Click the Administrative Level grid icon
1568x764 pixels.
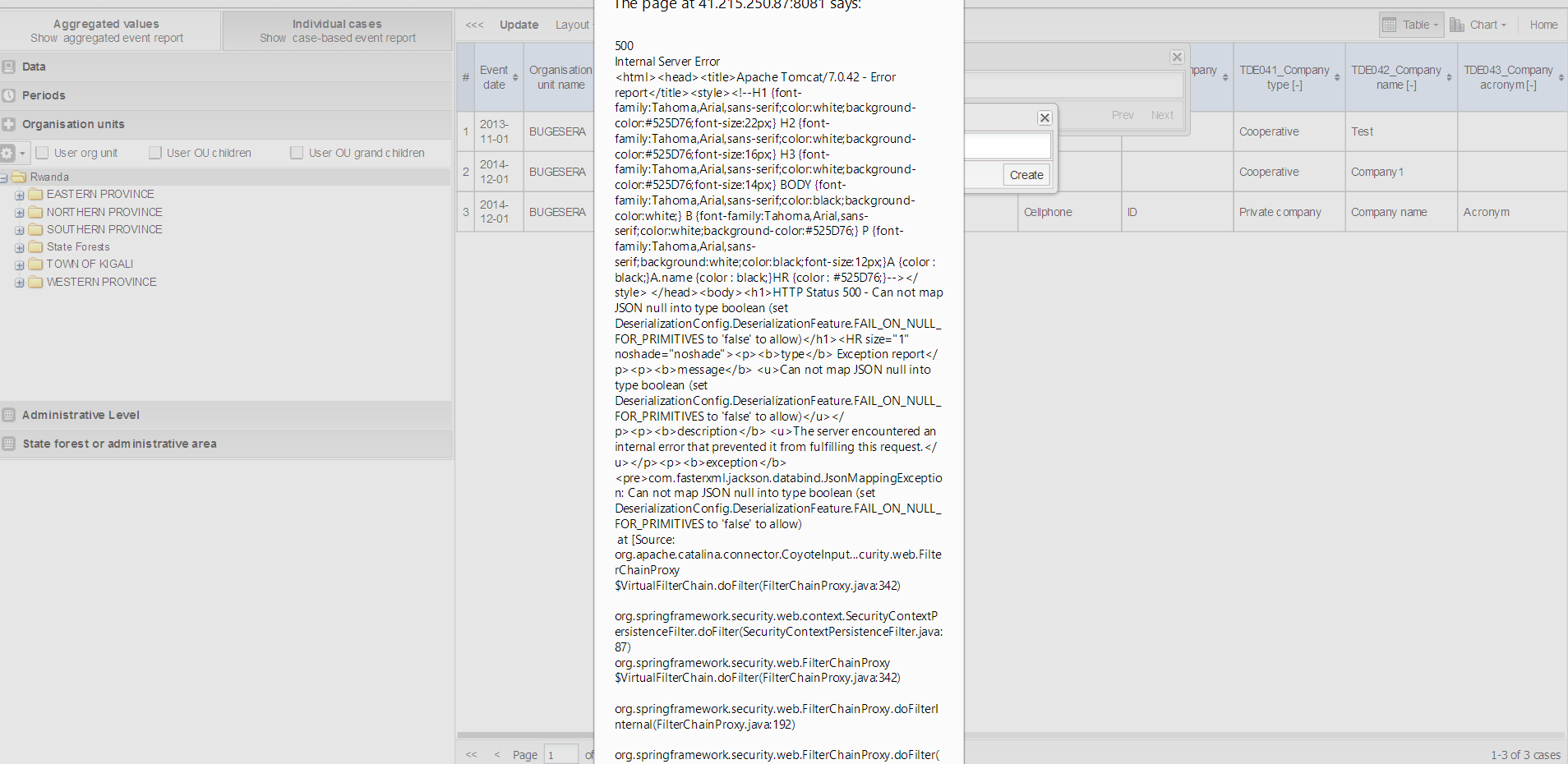click(9, 415)
